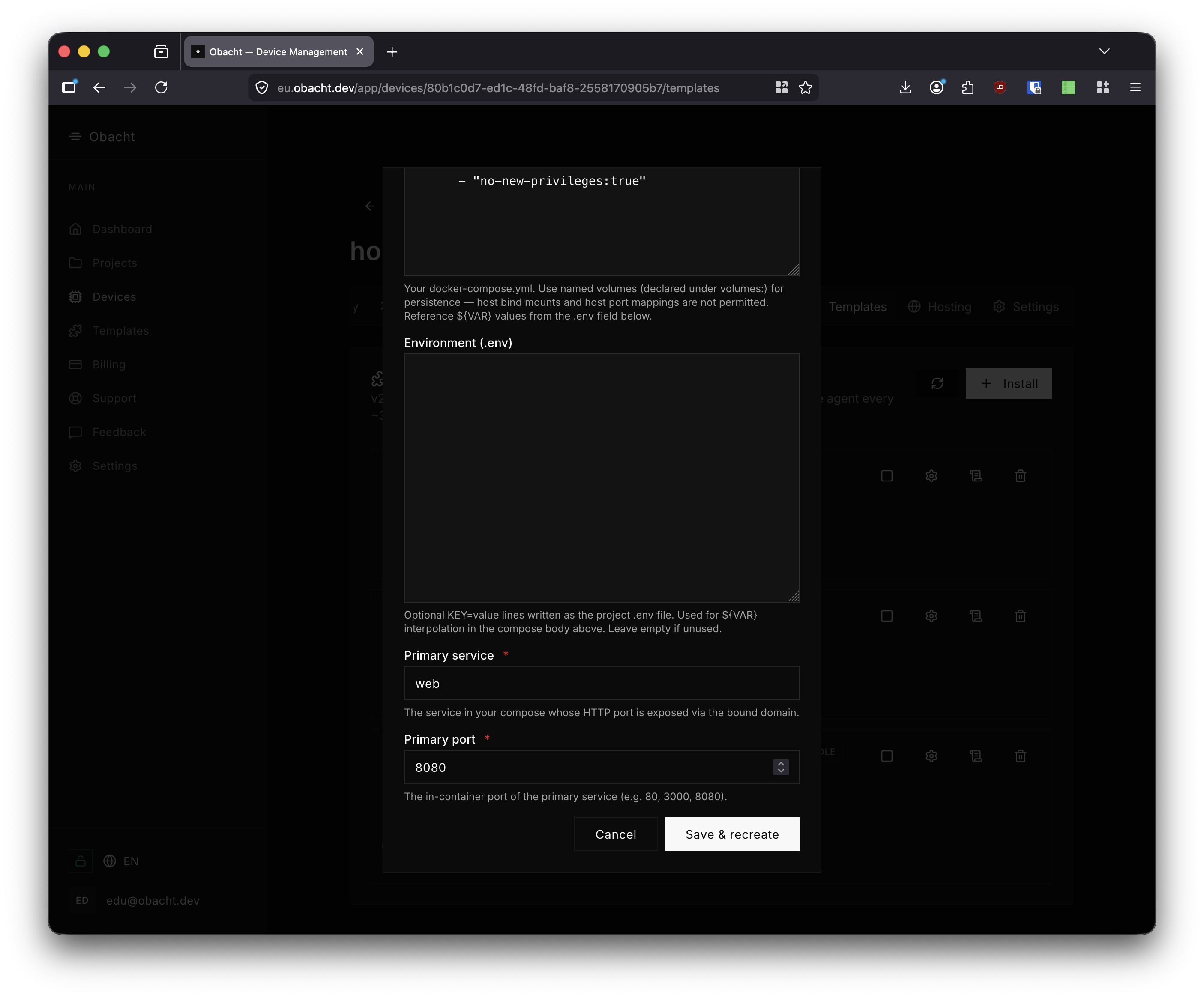This screenshot has height=998, width=1204.
Task: Delete the third template row via trash
Action: click(x=1021, y=756)
